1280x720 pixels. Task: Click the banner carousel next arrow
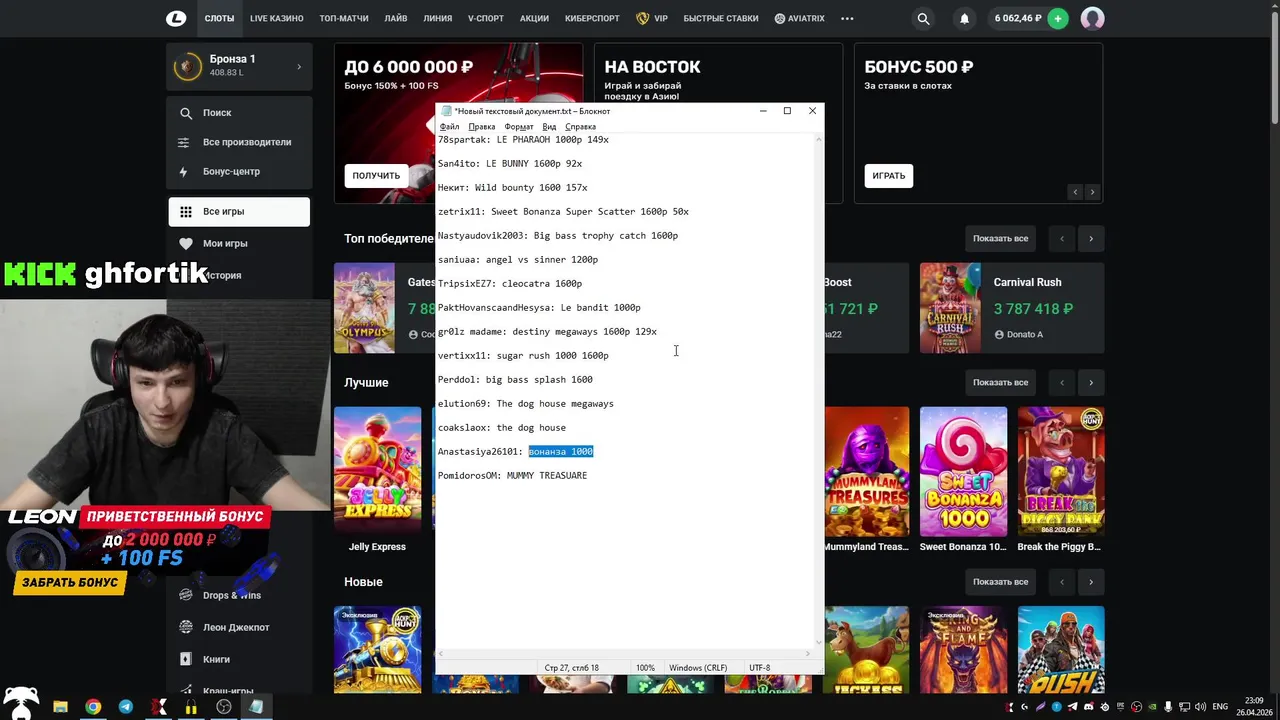1092,192
